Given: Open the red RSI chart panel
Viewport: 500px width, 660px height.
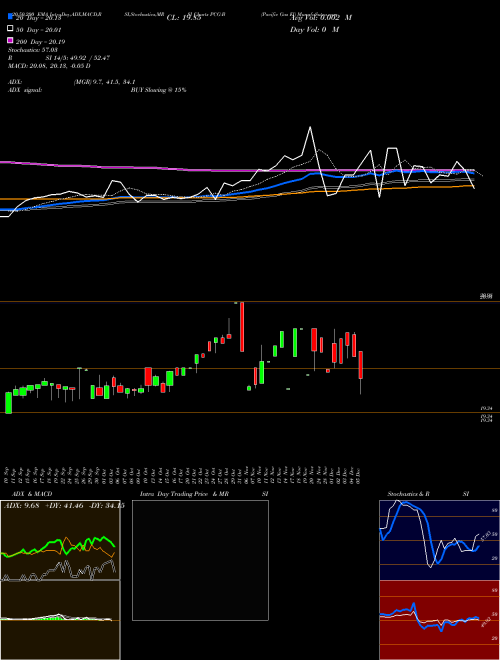Looking at the screenshot, I should (x=439, y=620).
